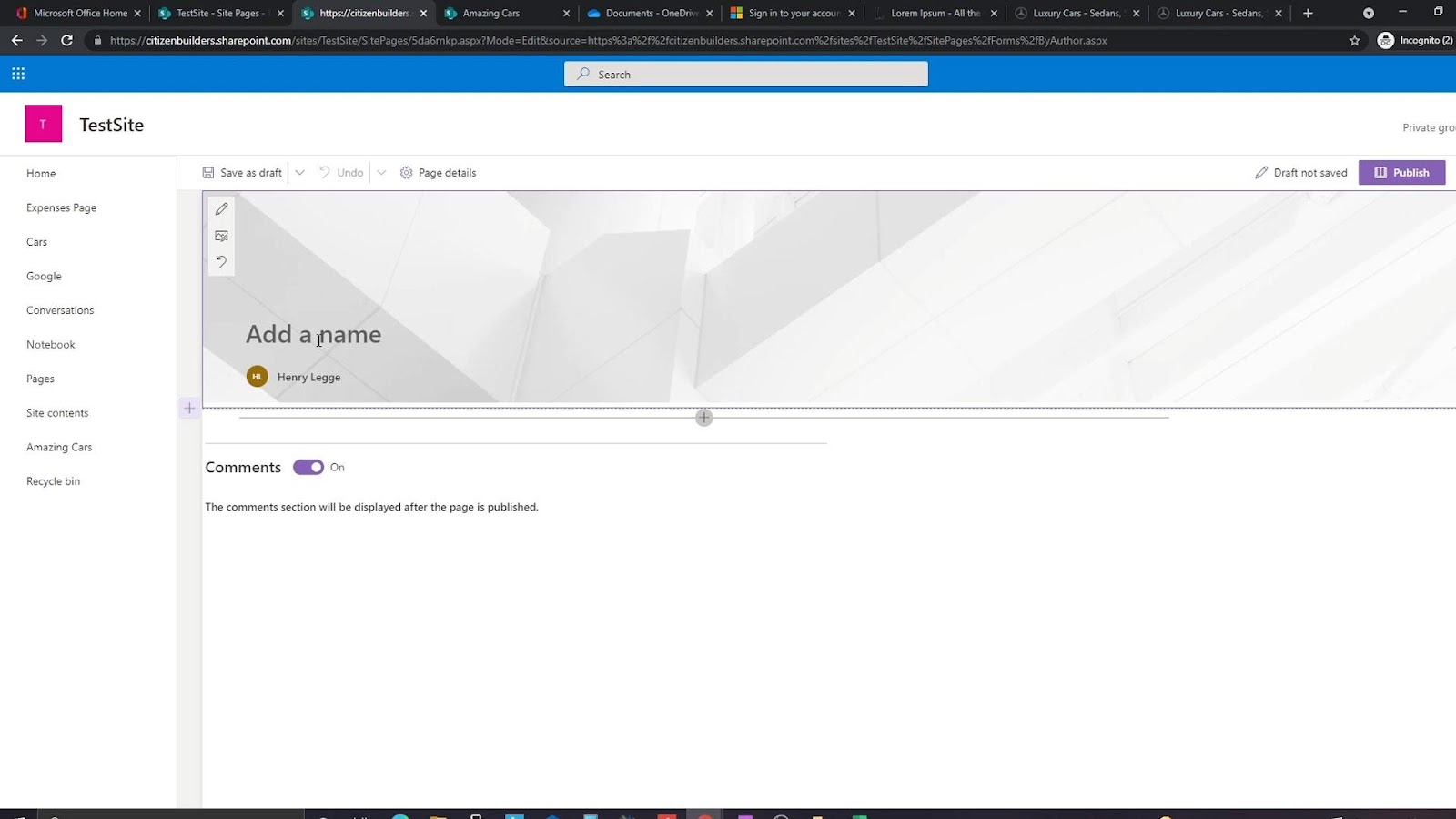Click the Undo button

(341, 173)
